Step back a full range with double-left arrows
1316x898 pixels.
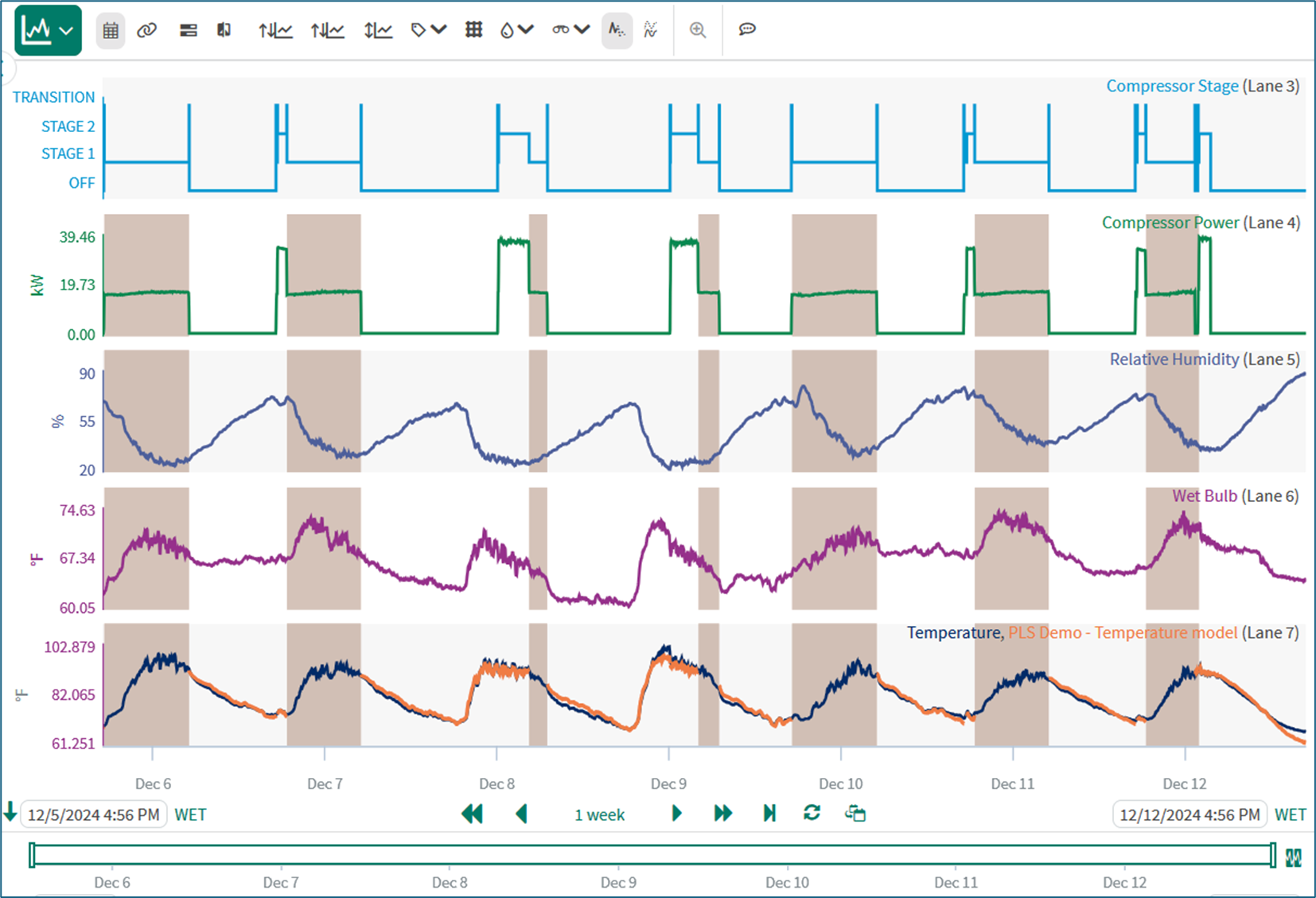(x=472, y=814)
